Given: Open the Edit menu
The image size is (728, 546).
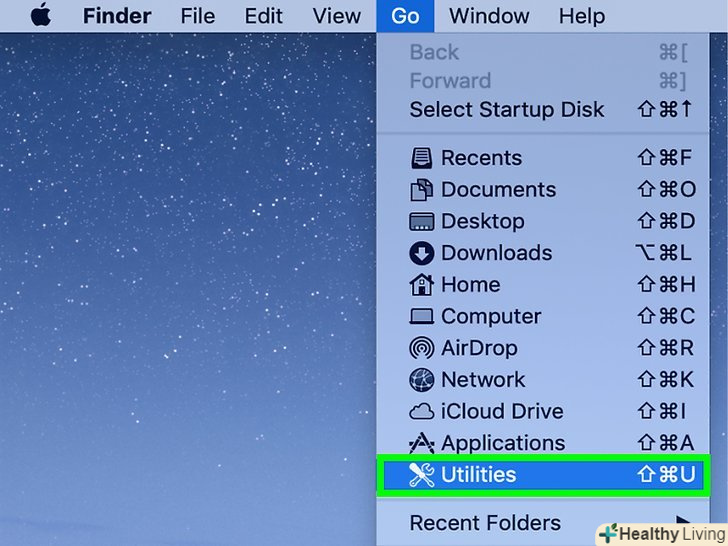Looking at the screenshot, I should tap(263, 16).
